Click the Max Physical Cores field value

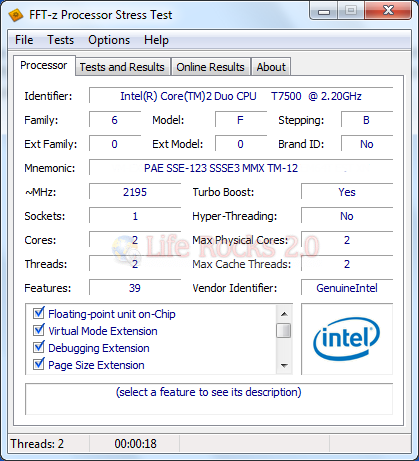tap(347, 240)
